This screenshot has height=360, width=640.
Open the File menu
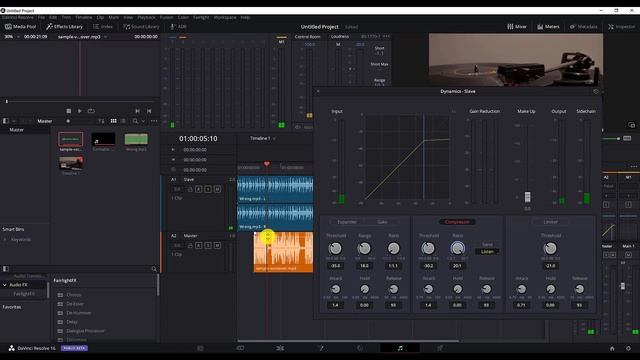[x=41, y=18]
